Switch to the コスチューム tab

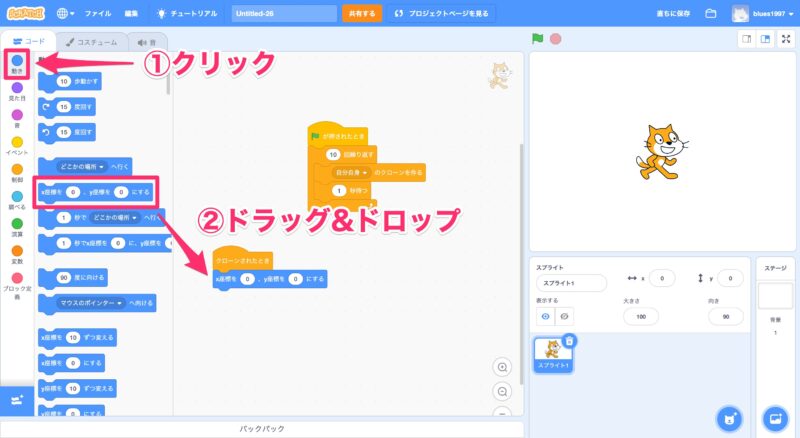click(91, 42)
